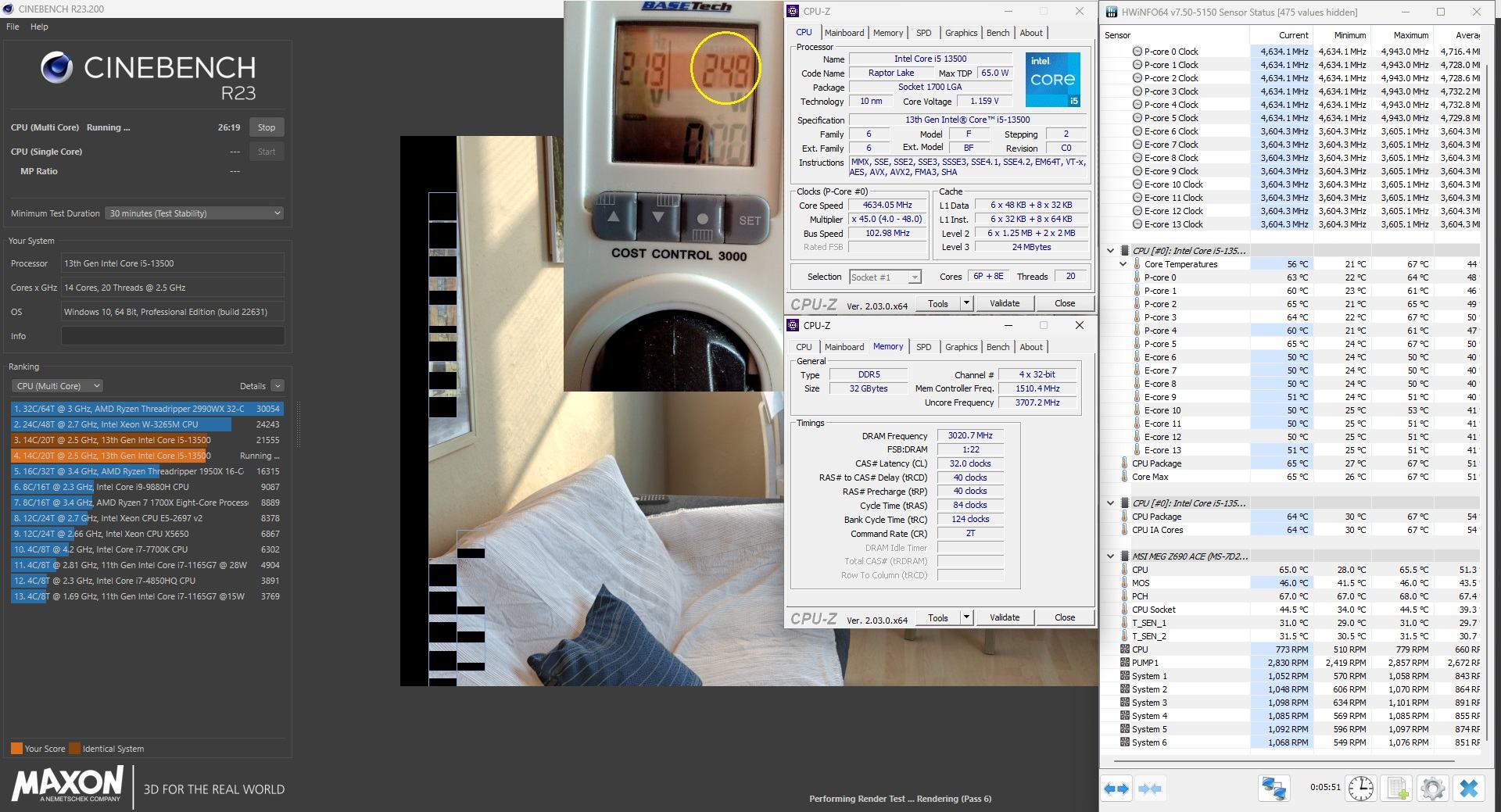Click HWiNFO expand columns arrows button
The image size is (1501, 812).
point(1116,789)
